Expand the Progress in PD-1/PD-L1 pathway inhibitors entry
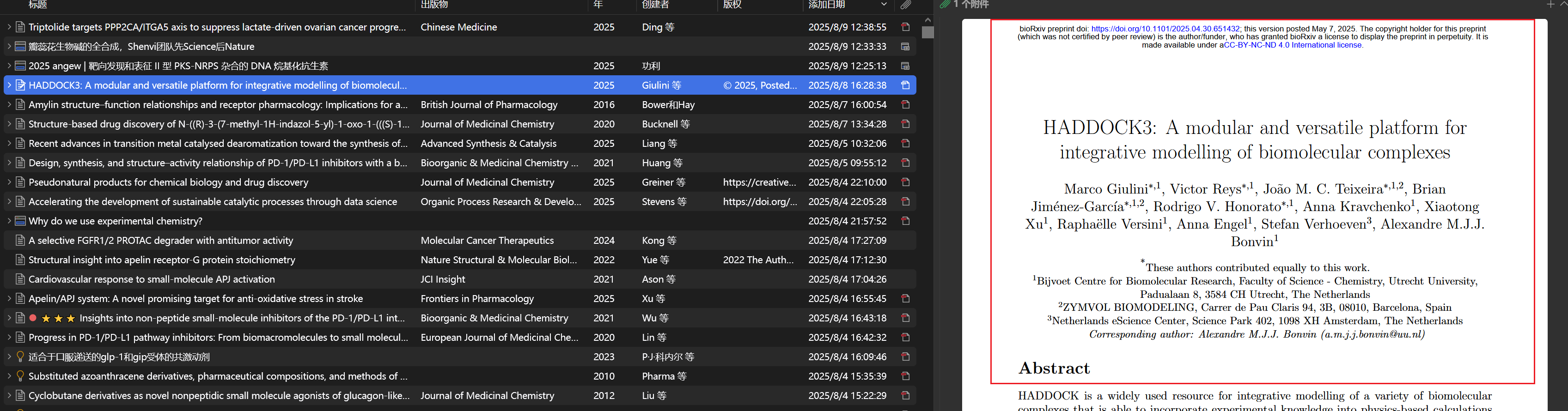 pyautogui.click(x=9, y=338)
